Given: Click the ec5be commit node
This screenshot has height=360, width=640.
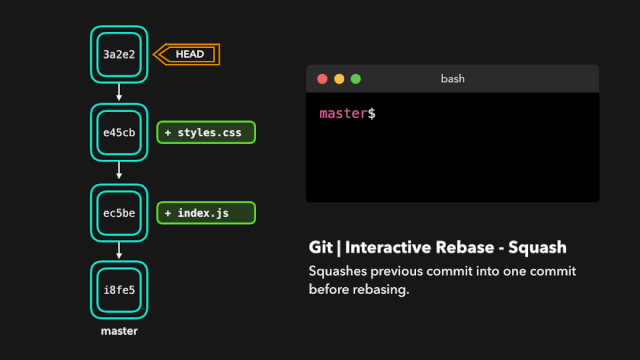Looking at the screenshot, I should pos(119,213).
